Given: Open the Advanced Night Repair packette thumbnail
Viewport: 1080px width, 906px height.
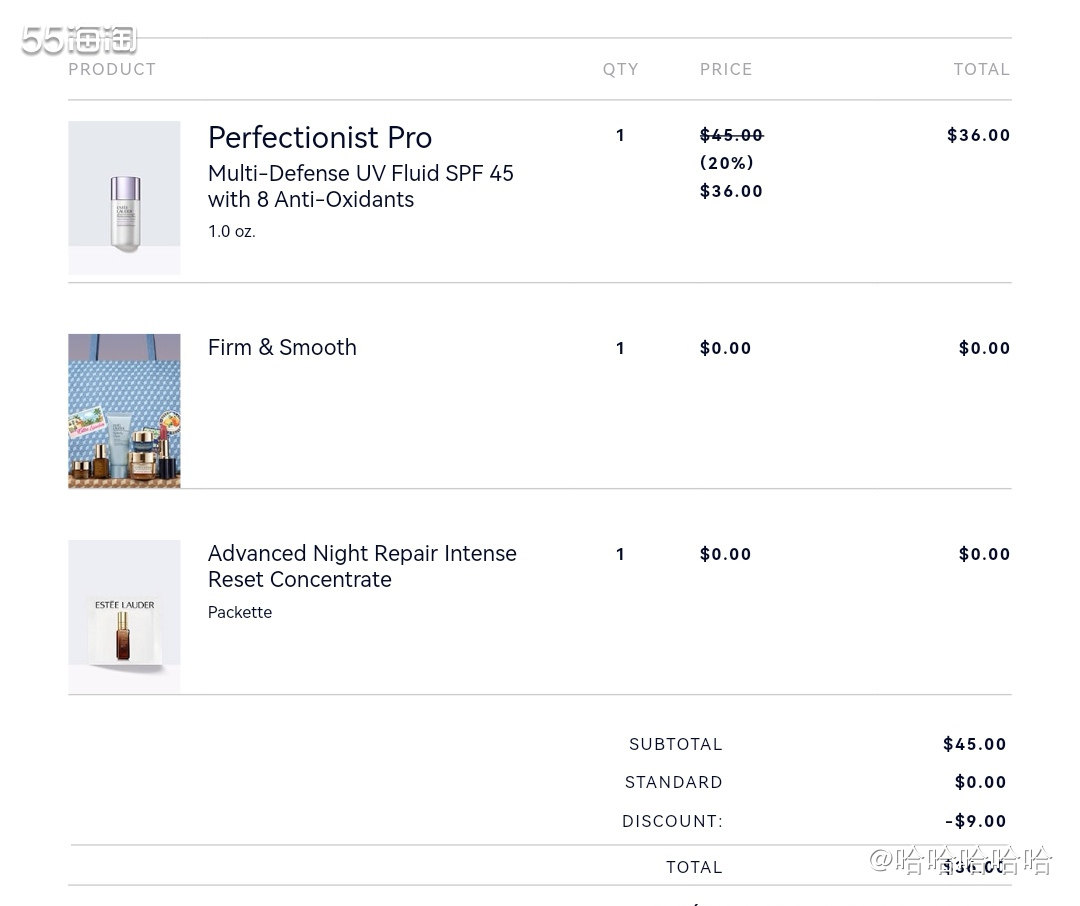Looking at the screenshot, I should coord(124,617).
